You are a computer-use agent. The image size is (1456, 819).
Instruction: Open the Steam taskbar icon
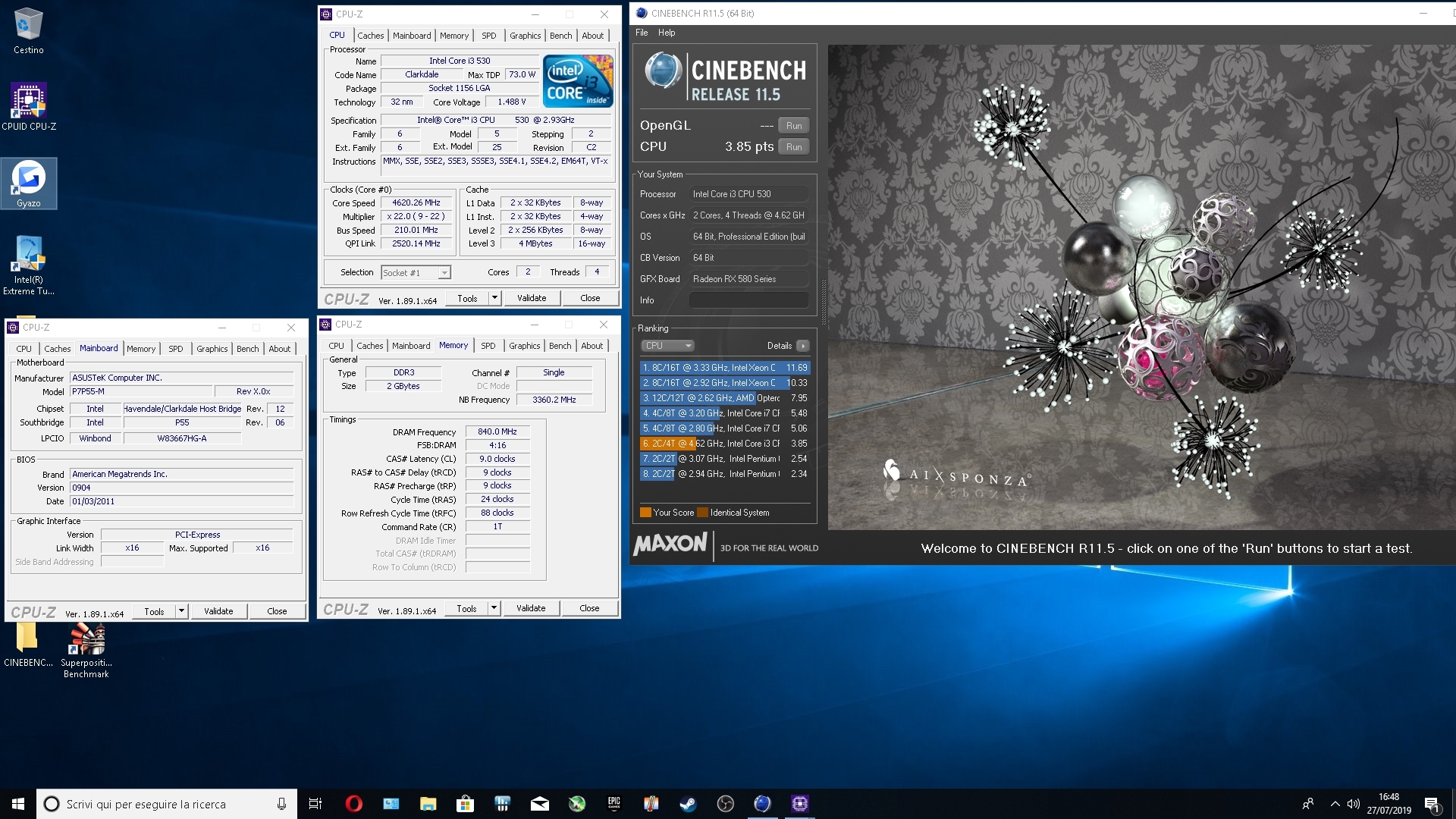tap(688, 804)
